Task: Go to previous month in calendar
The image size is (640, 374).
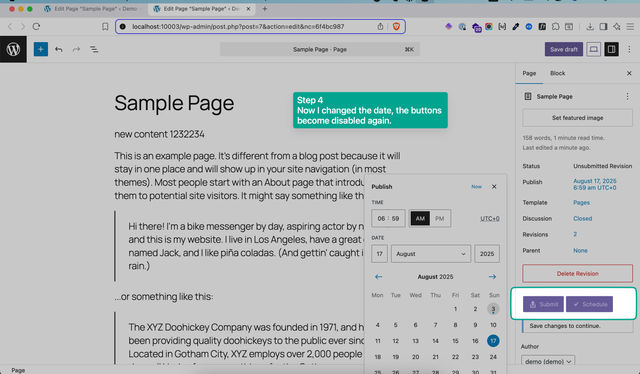Action: [378, 277]
